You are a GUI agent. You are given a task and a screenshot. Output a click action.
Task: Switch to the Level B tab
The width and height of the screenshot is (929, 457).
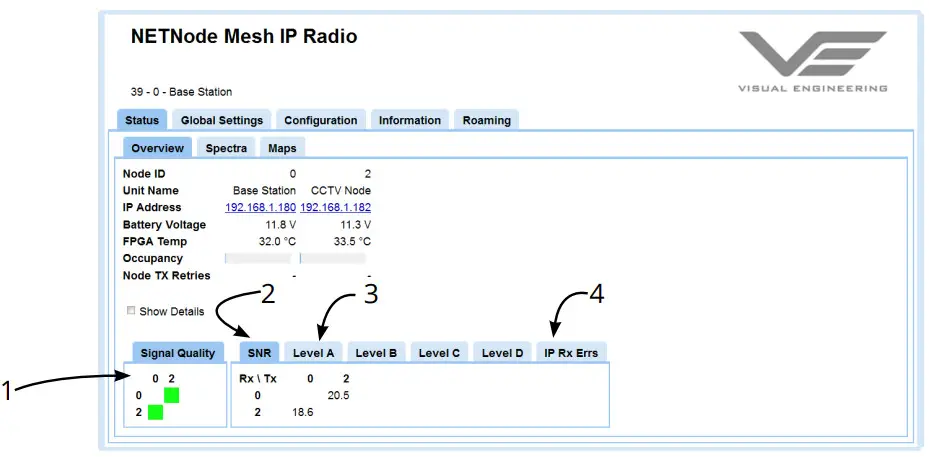click(x=376, y=353)
